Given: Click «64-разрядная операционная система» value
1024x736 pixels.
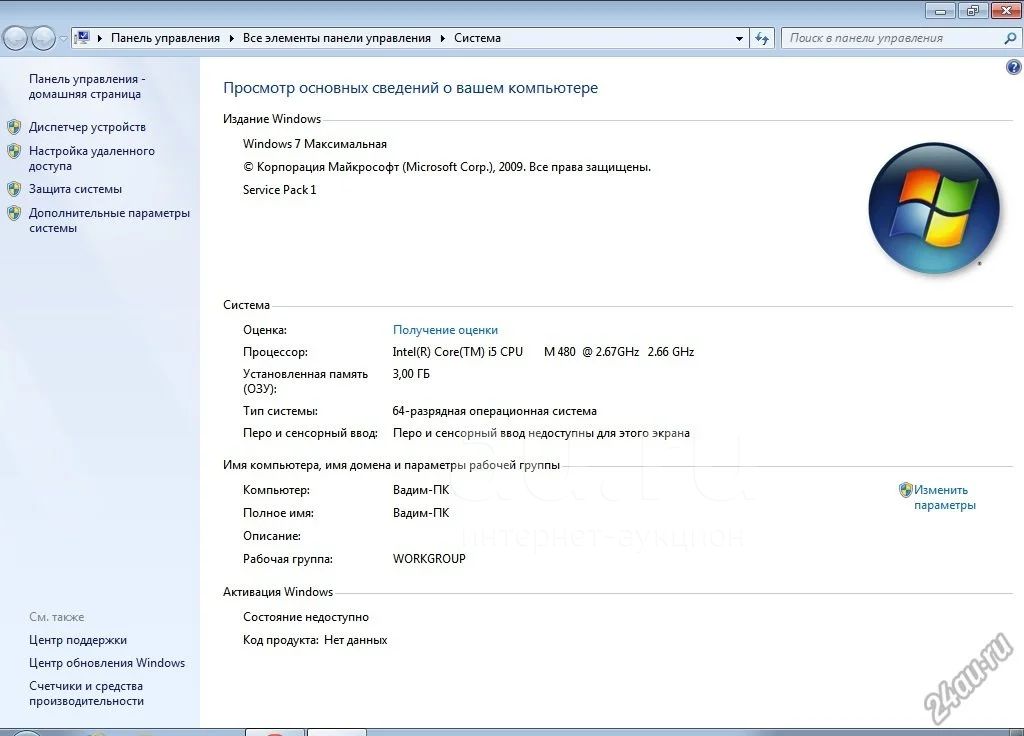Looking at the screenshot, I should (494, 411).
